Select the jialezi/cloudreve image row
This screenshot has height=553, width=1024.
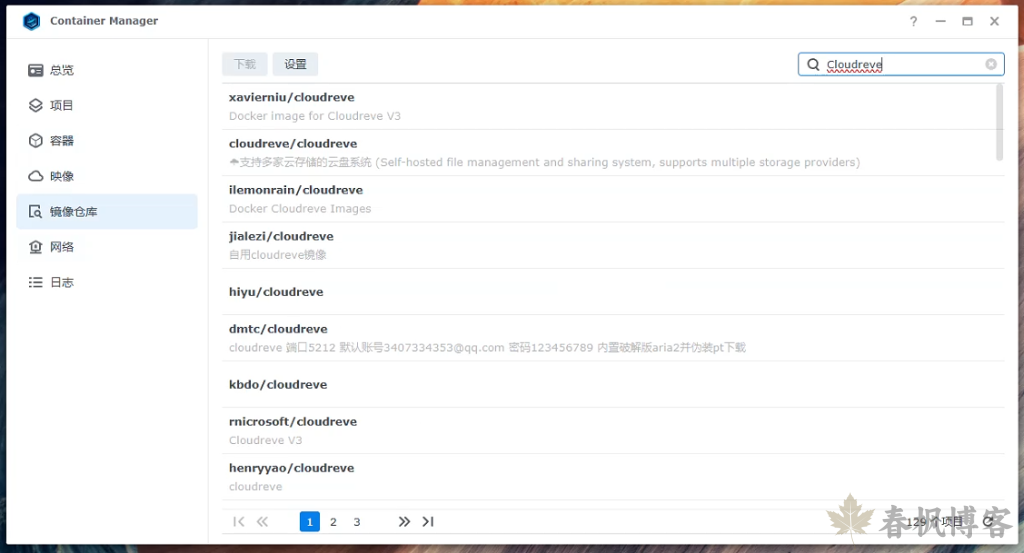[613, 245]
